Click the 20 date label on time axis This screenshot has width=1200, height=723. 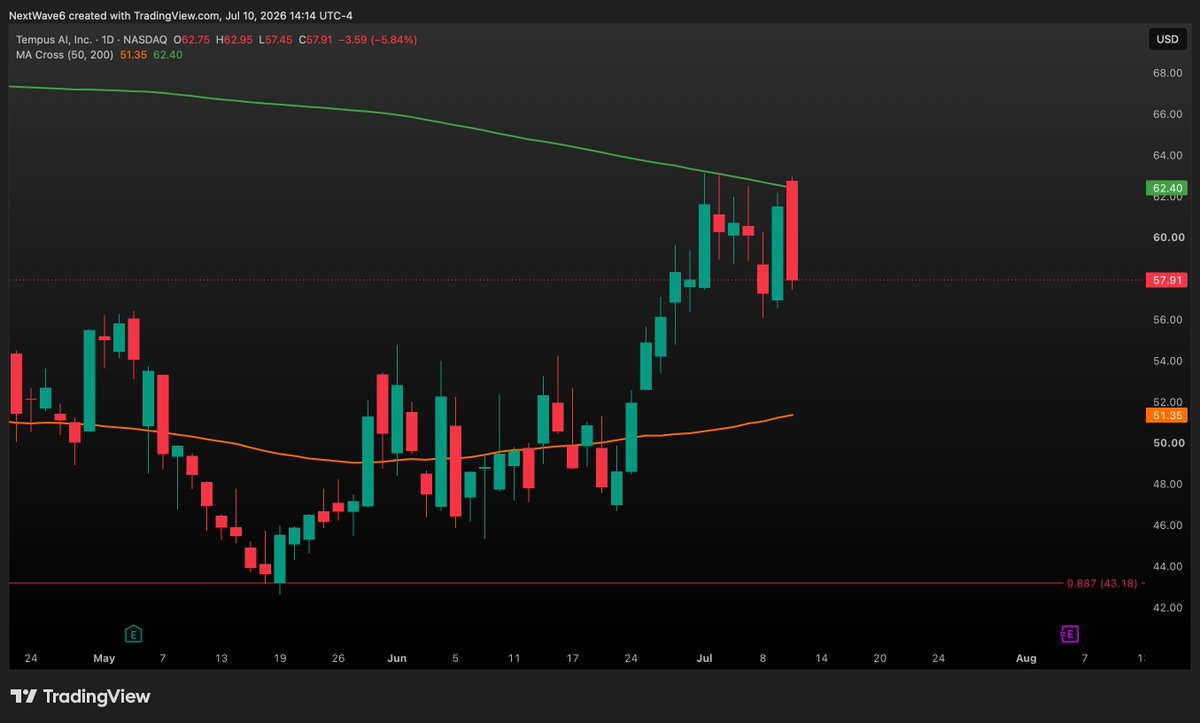pos(879,659)
